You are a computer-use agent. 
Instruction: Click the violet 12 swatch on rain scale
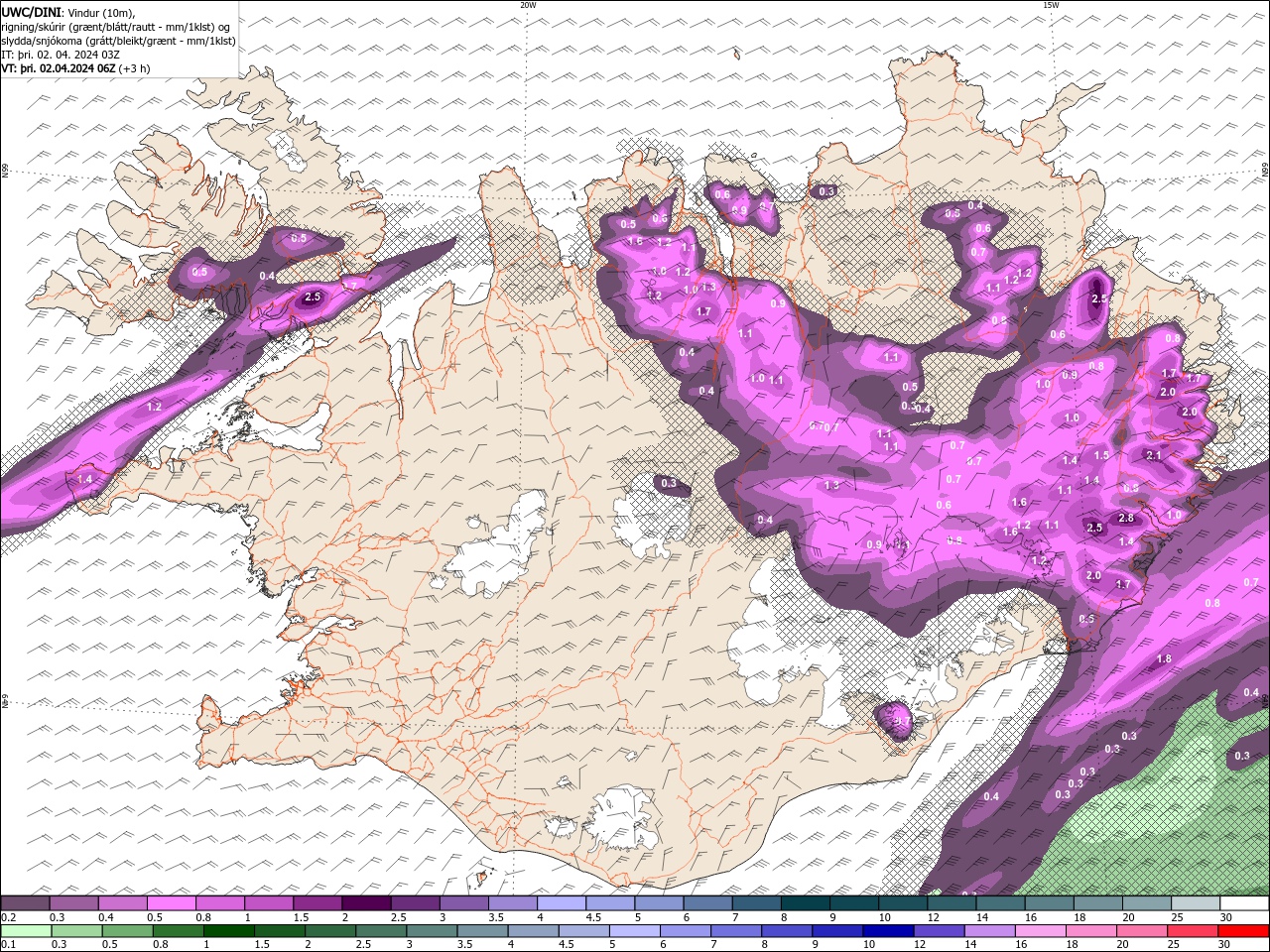pyautogui.click(x=939, y=931)
